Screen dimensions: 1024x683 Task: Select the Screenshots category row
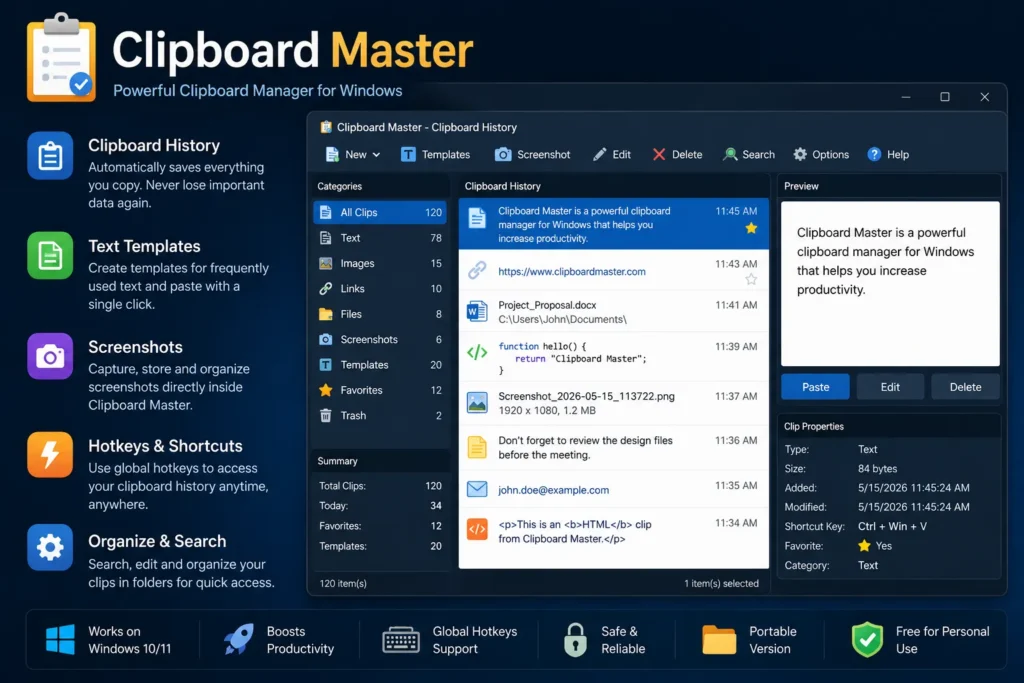pos(380,340)
